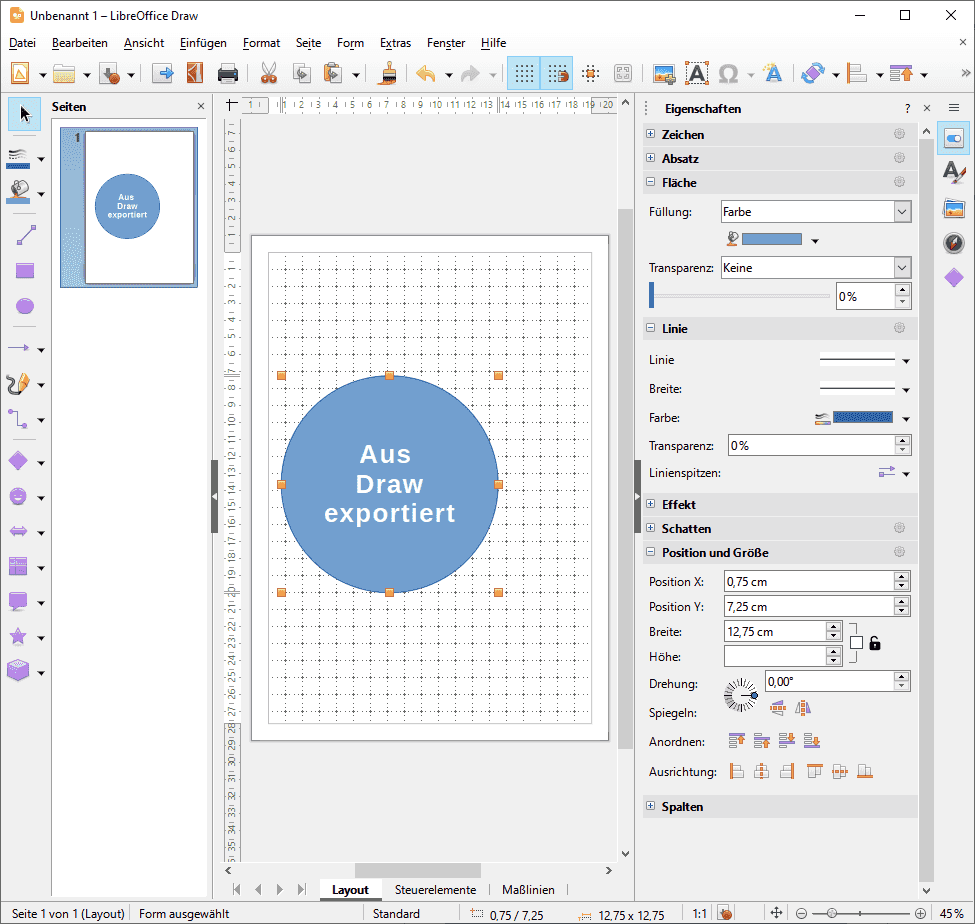Open the Einfügen menu
Screen dimensions: 975x924
click(203, 43)
